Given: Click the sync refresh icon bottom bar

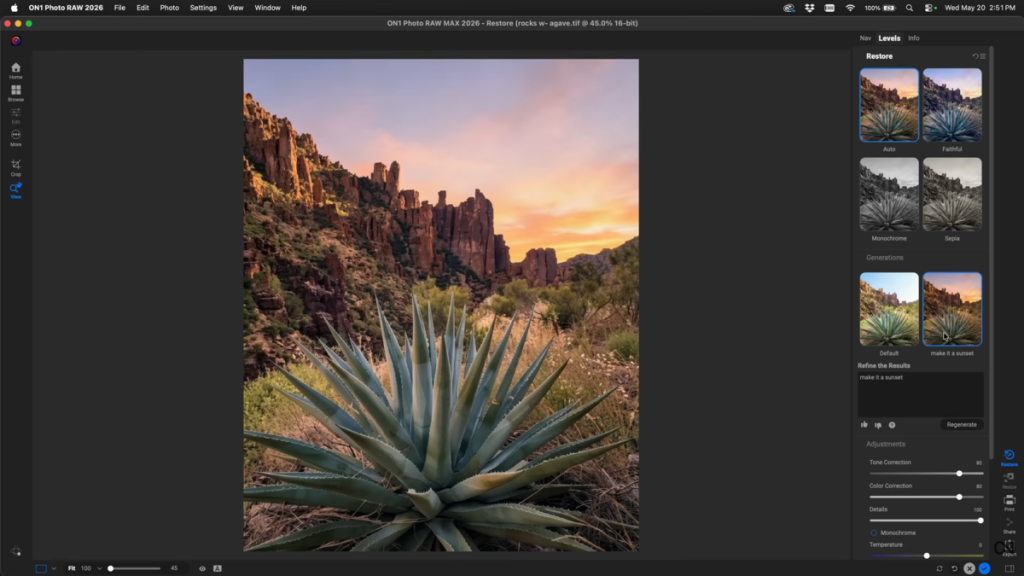Looking at the screenshot, I should pyautogui.click(x=939, y=569).
